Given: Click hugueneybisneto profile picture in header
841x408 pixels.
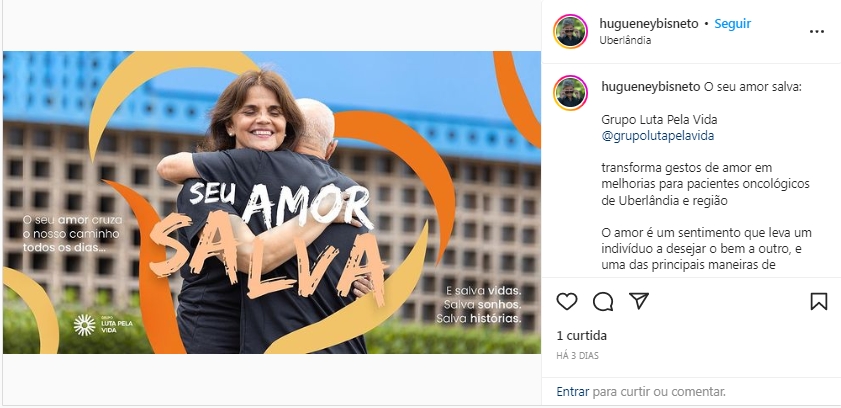Looking at the screenshot, I should point(571,32).
